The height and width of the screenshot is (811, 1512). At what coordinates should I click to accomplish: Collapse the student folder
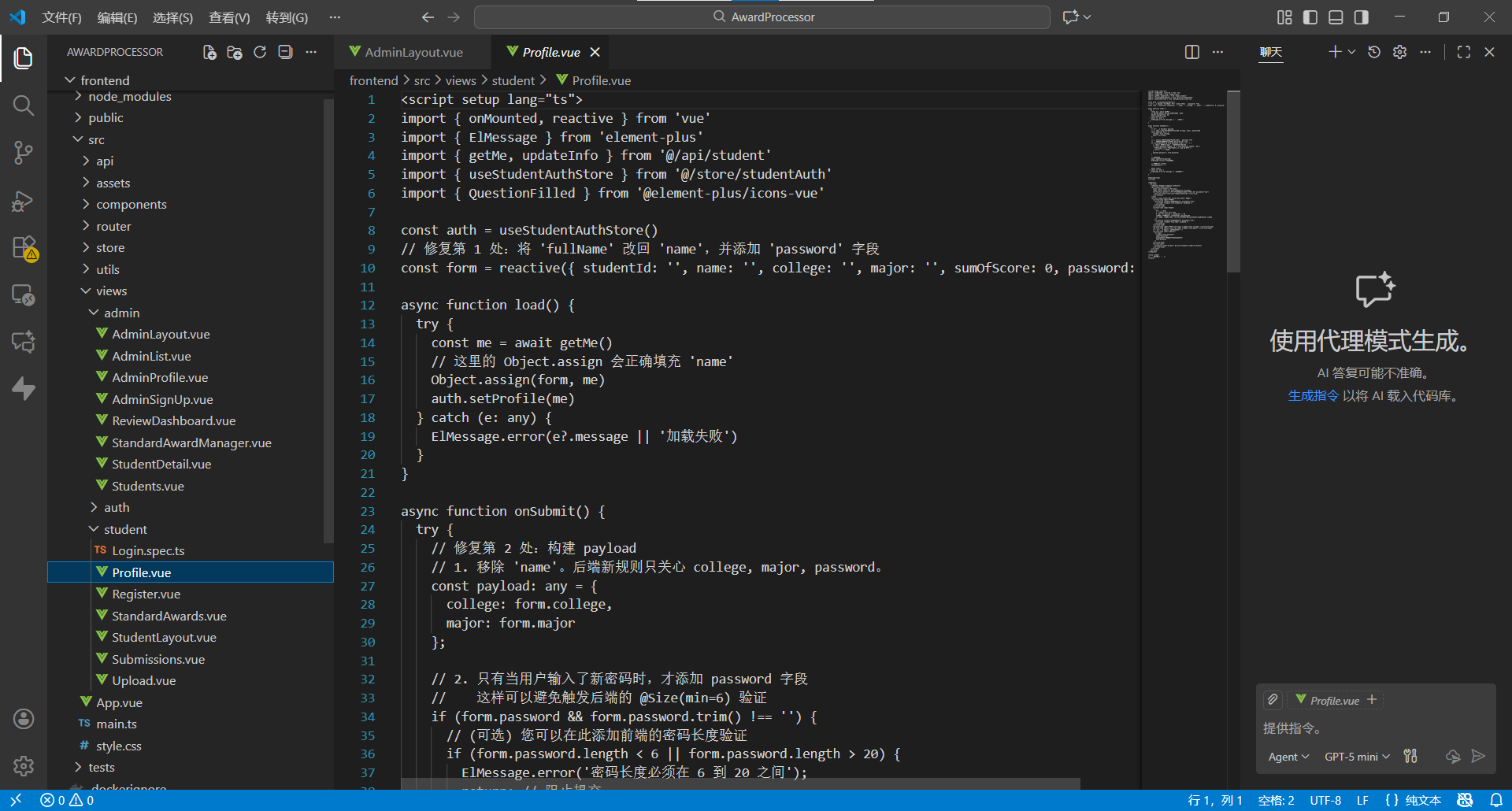(x=191, y=529)
